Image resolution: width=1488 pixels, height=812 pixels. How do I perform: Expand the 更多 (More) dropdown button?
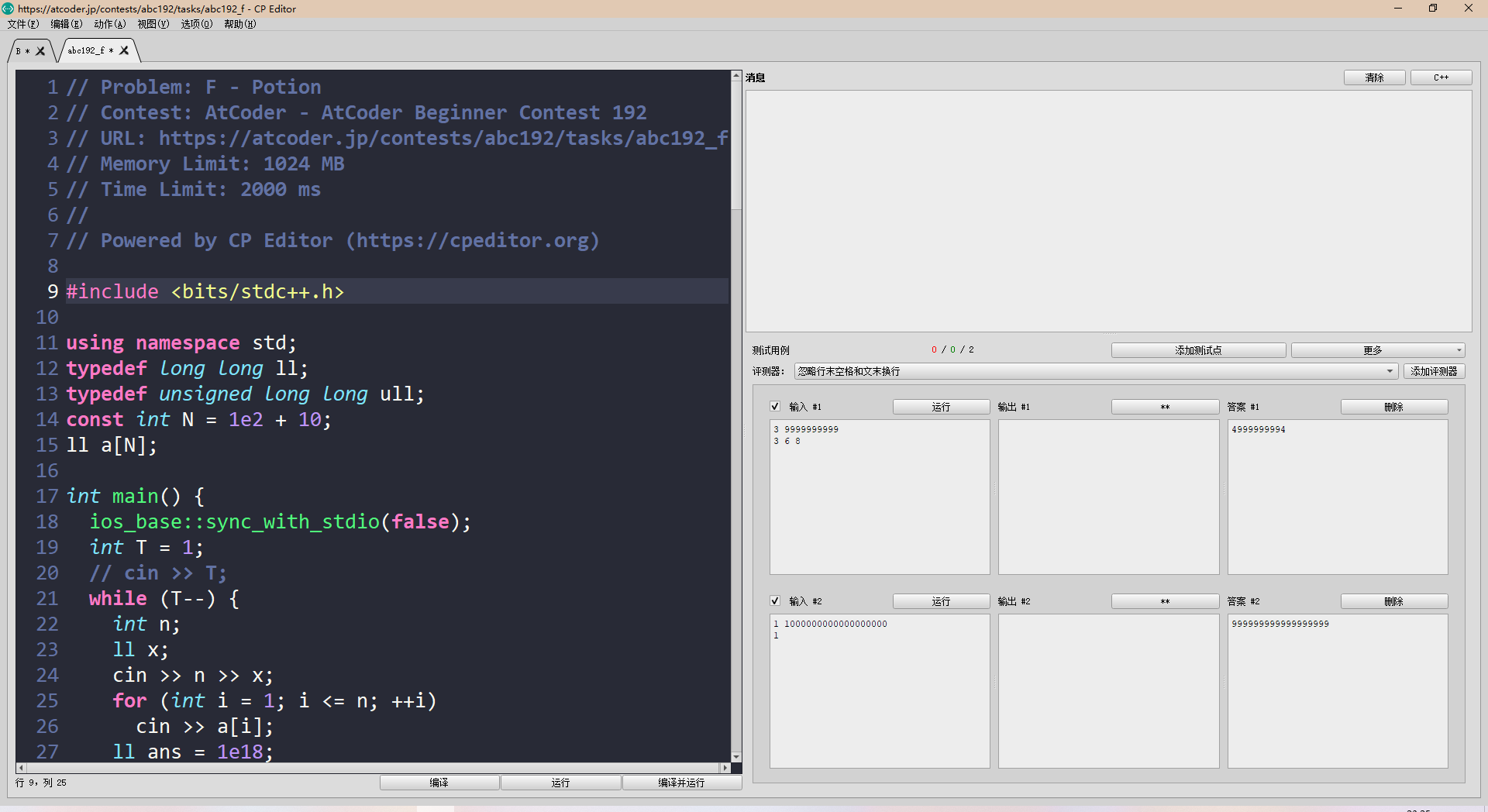[x=1378, y=350]
